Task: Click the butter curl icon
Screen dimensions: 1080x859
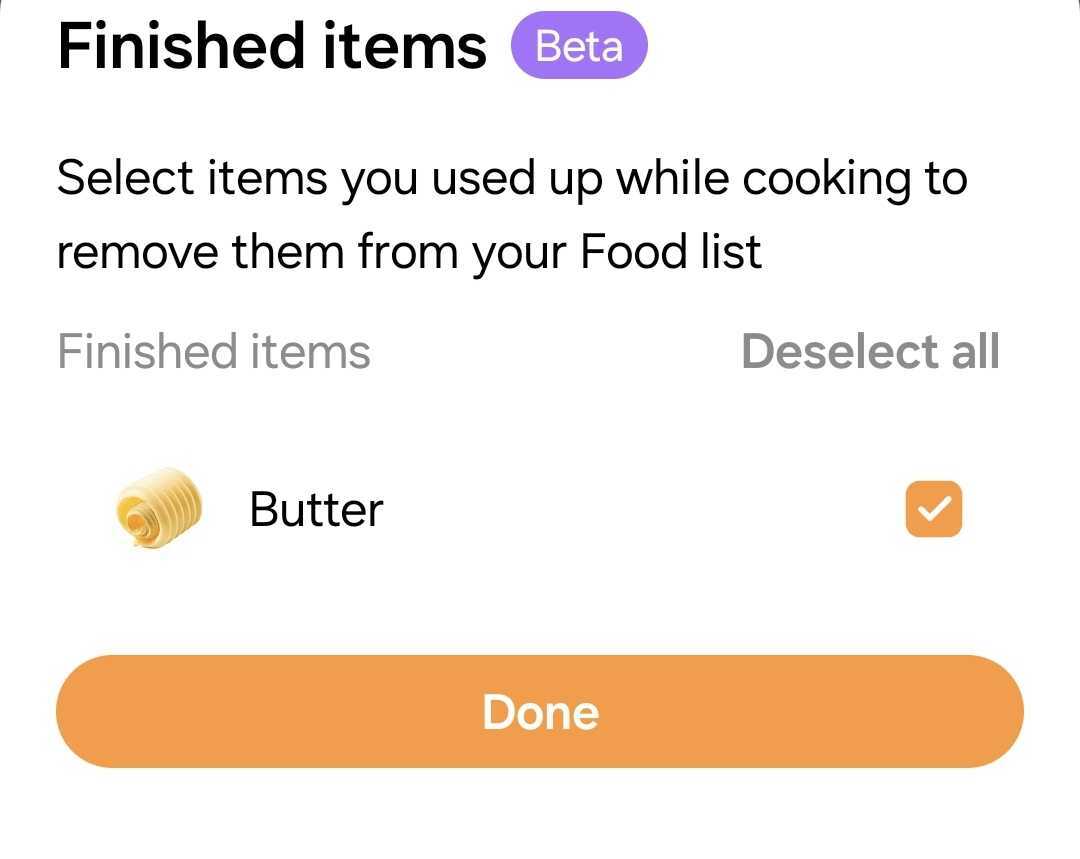Action: pos(159,508)
